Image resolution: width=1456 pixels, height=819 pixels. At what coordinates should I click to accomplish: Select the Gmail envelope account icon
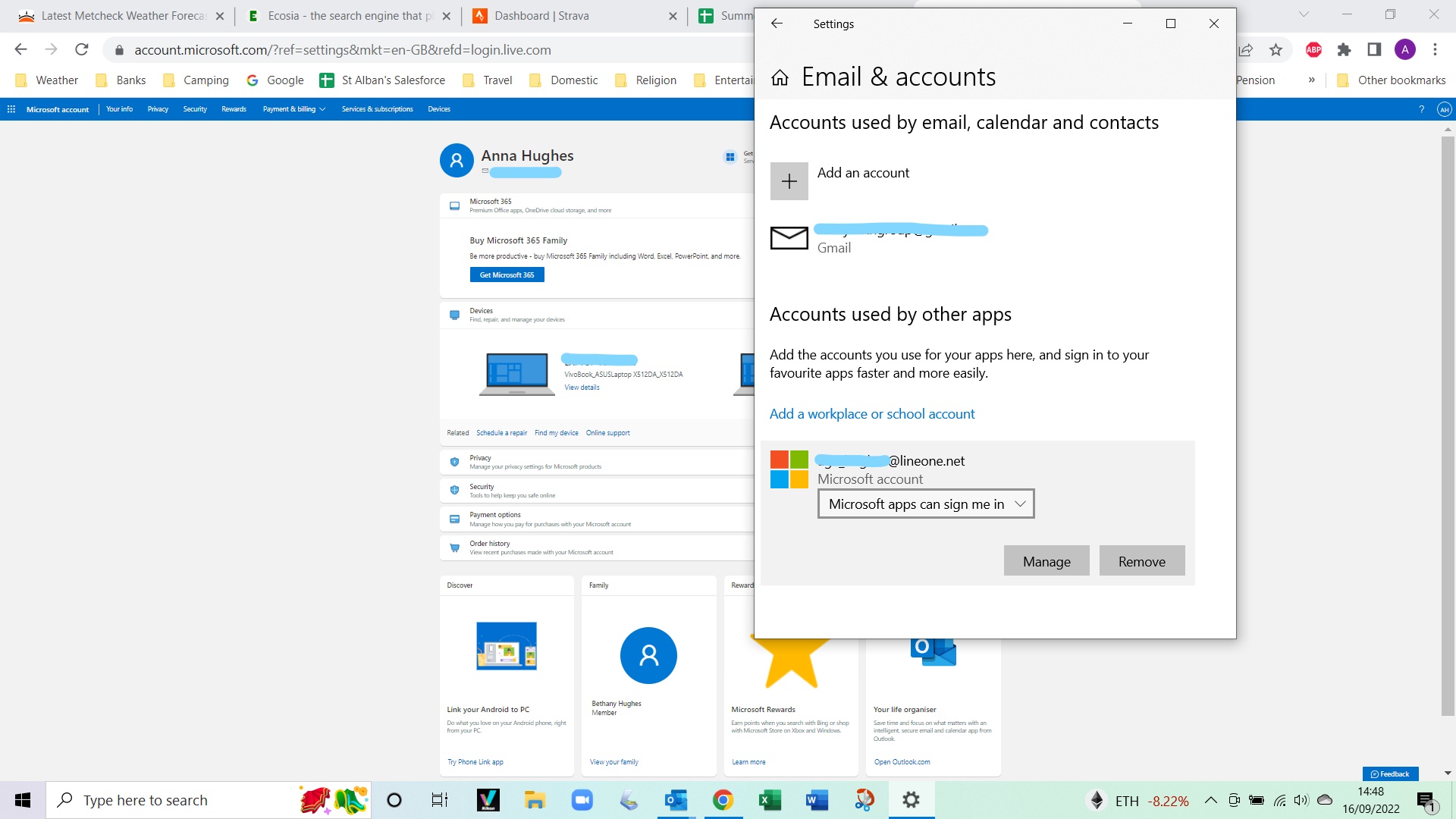click(789, 238)
